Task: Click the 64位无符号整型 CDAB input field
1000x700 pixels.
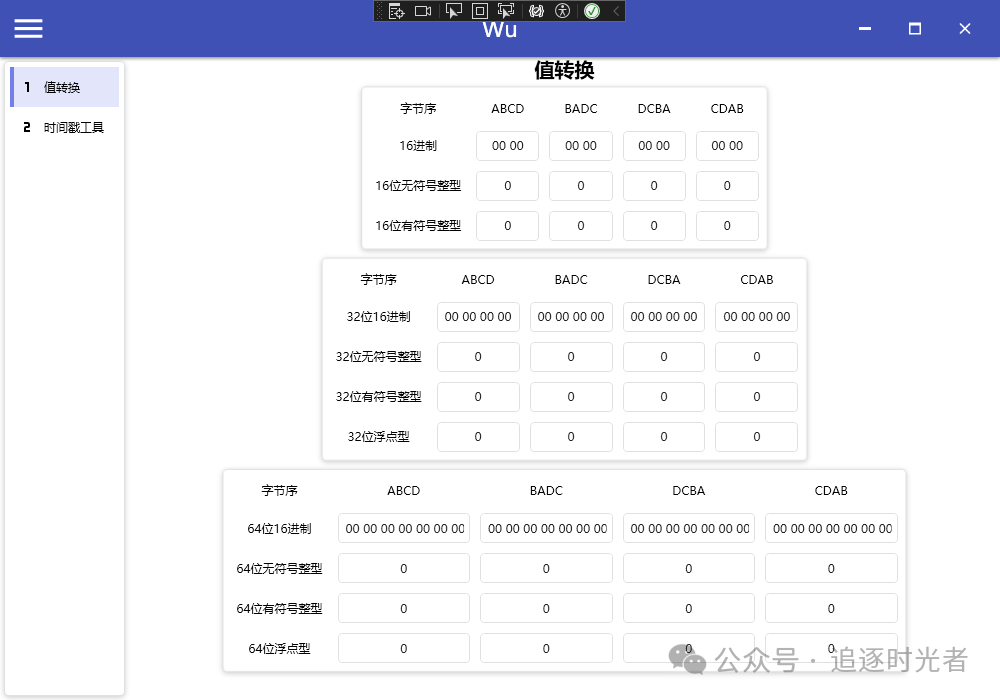Action: [831, 567]
